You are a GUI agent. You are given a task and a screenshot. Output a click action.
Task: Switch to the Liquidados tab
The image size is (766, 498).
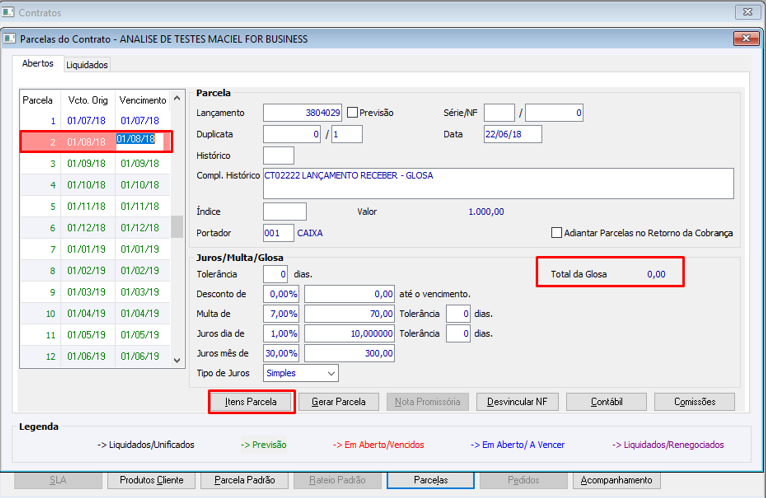87,65
